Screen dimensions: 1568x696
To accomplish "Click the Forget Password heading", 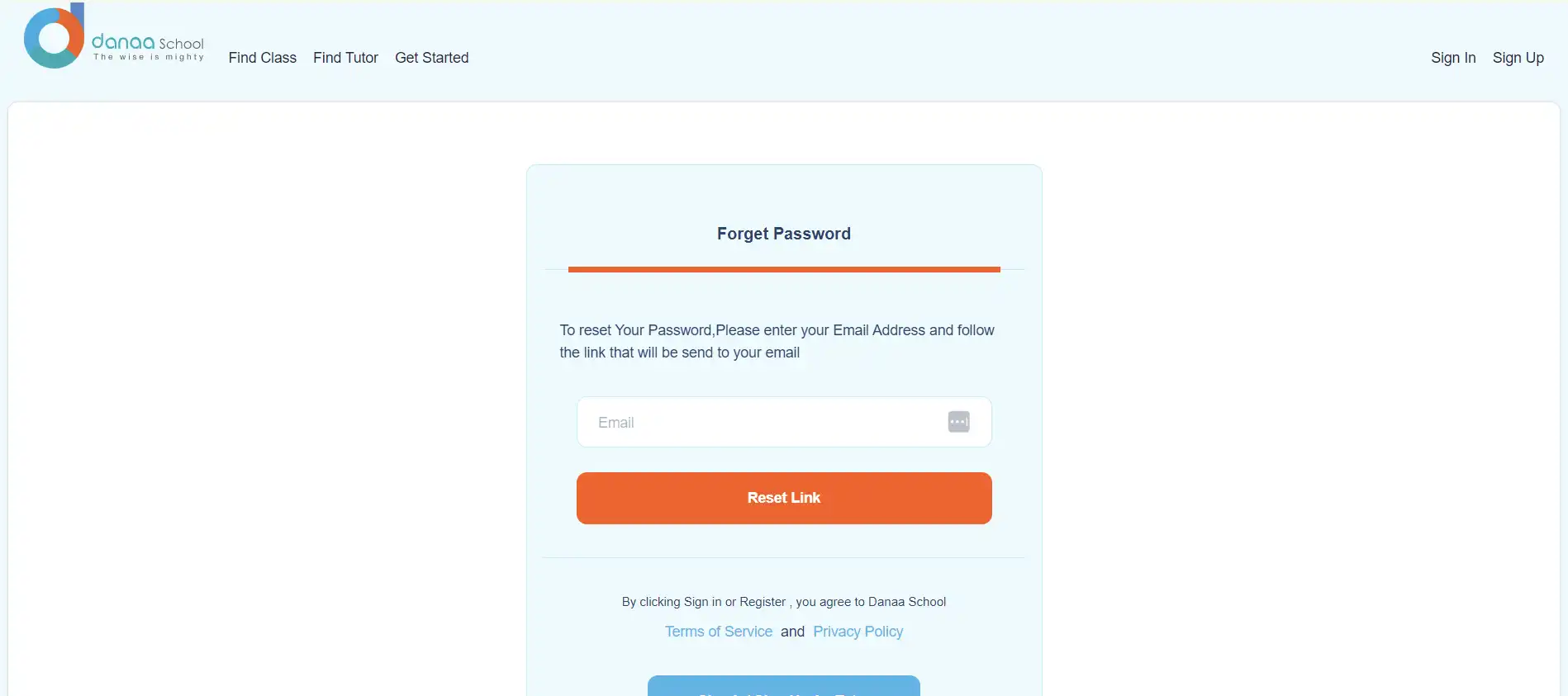I will 783,234.
